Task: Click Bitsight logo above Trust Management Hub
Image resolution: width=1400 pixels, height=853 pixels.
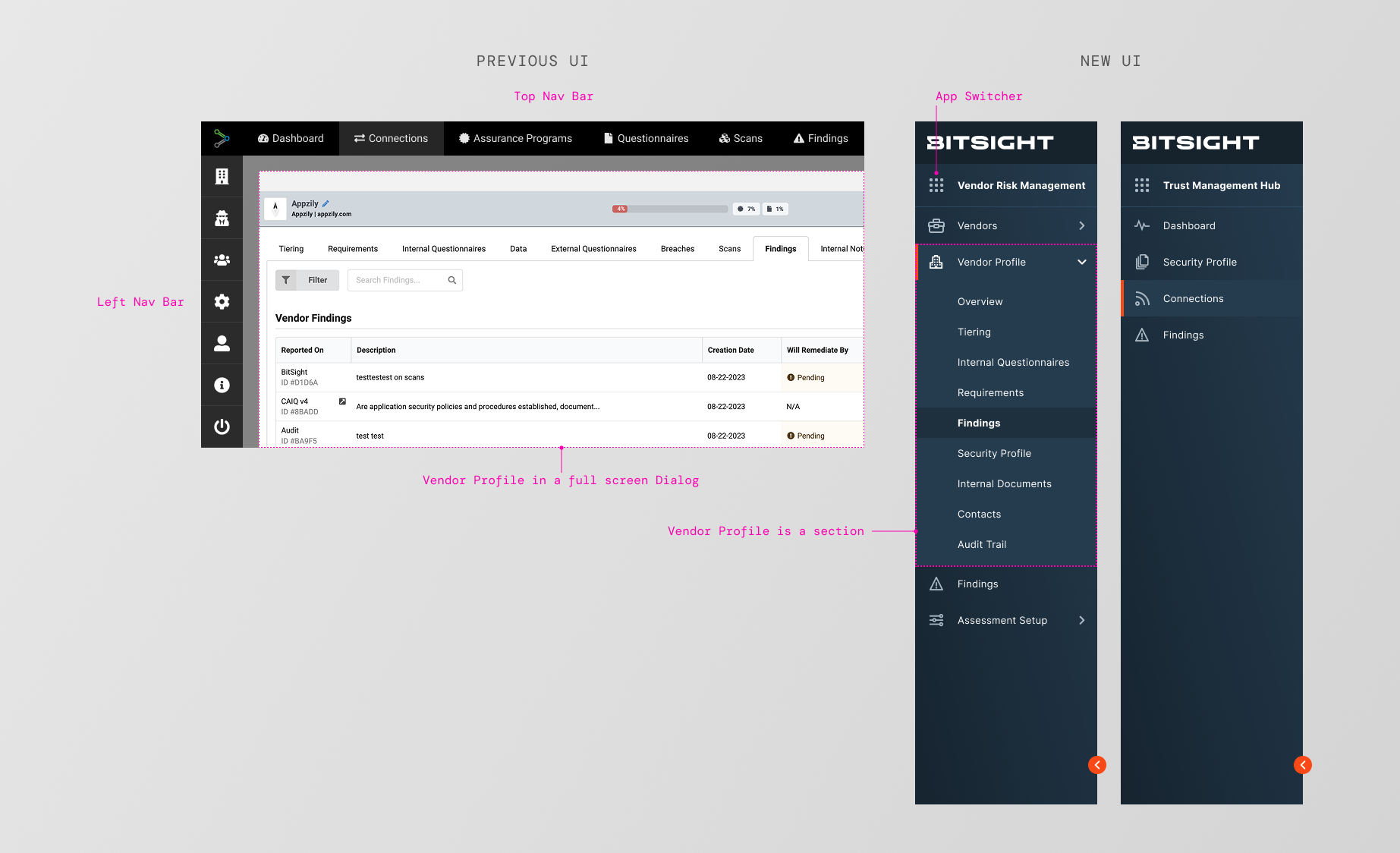Action: (1196, 143)
